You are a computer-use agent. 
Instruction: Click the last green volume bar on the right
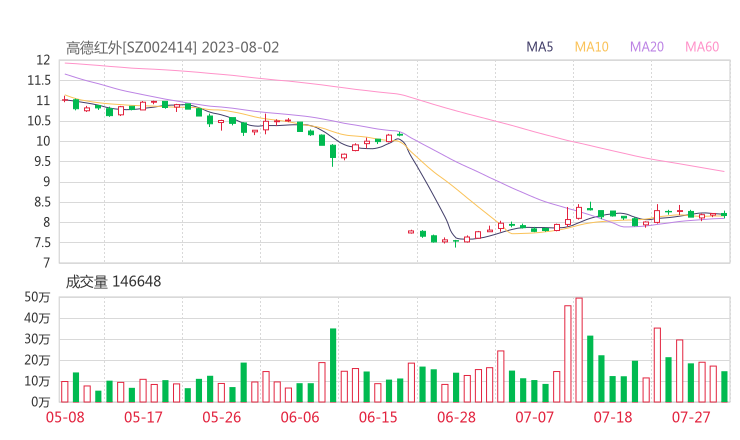724,387
